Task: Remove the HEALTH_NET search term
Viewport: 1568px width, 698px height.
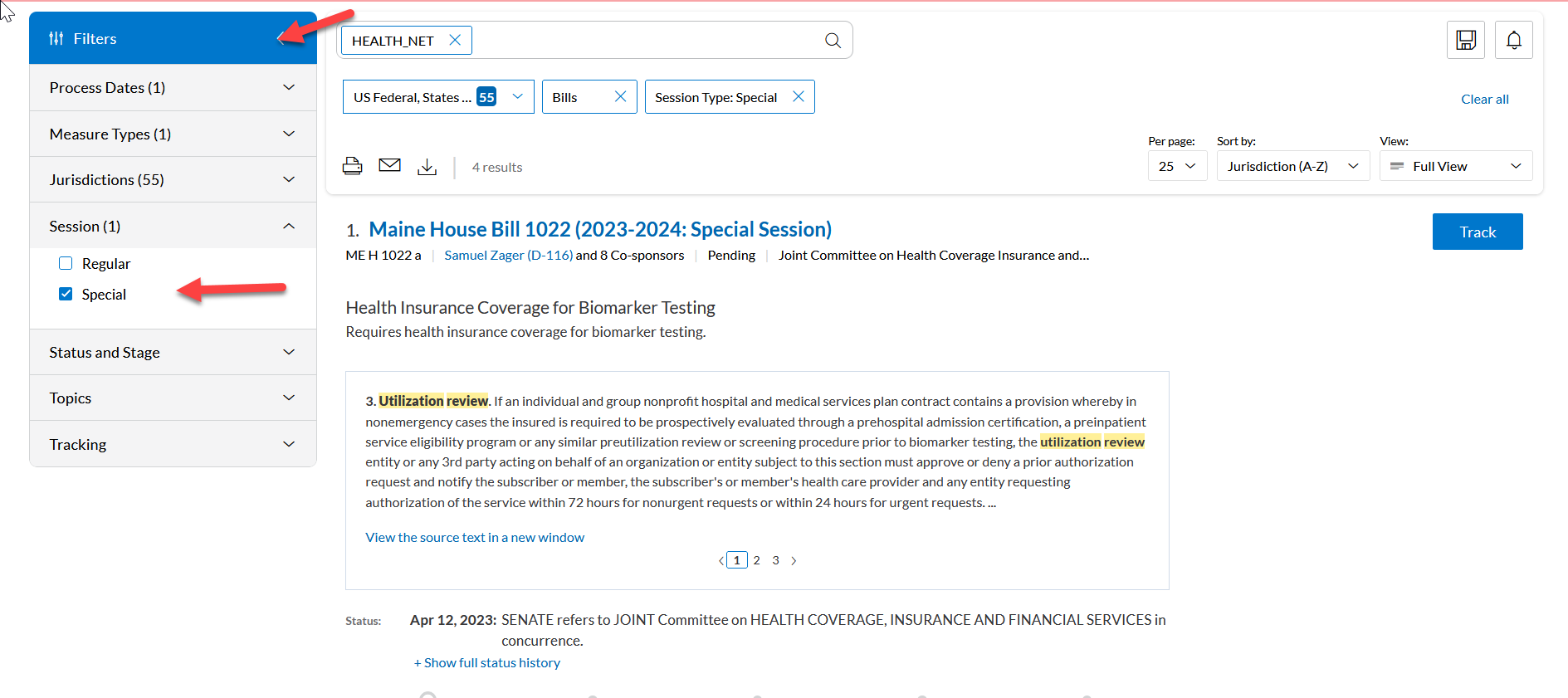Action: coord(455,40)
